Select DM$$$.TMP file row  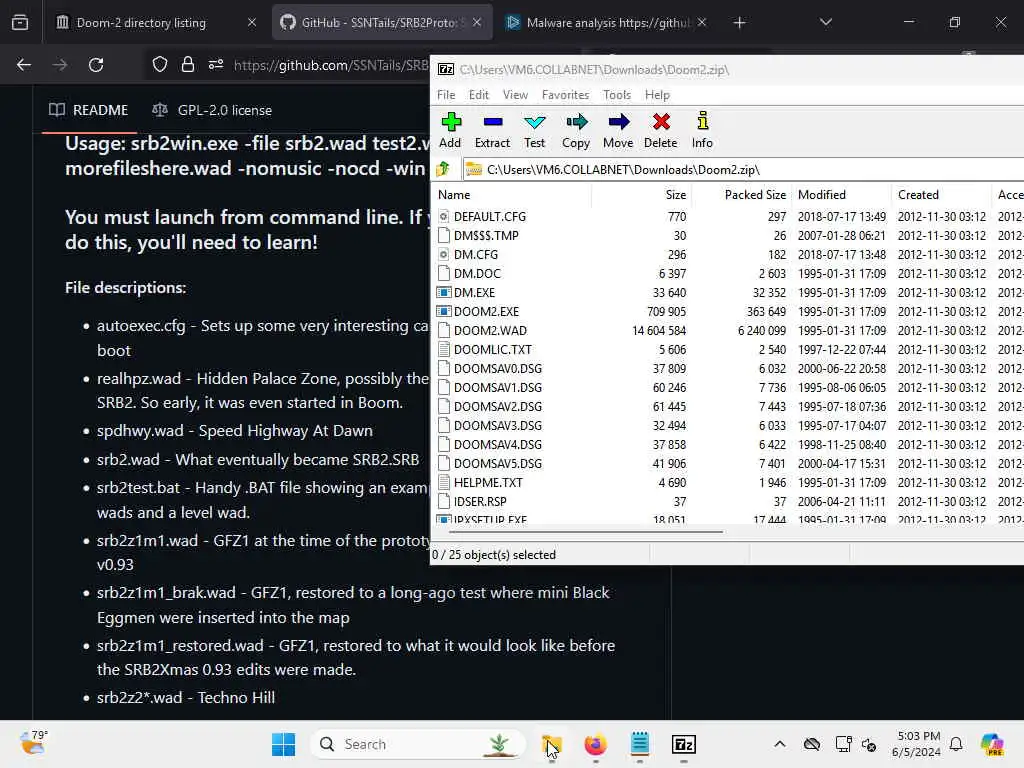point(727,235)
